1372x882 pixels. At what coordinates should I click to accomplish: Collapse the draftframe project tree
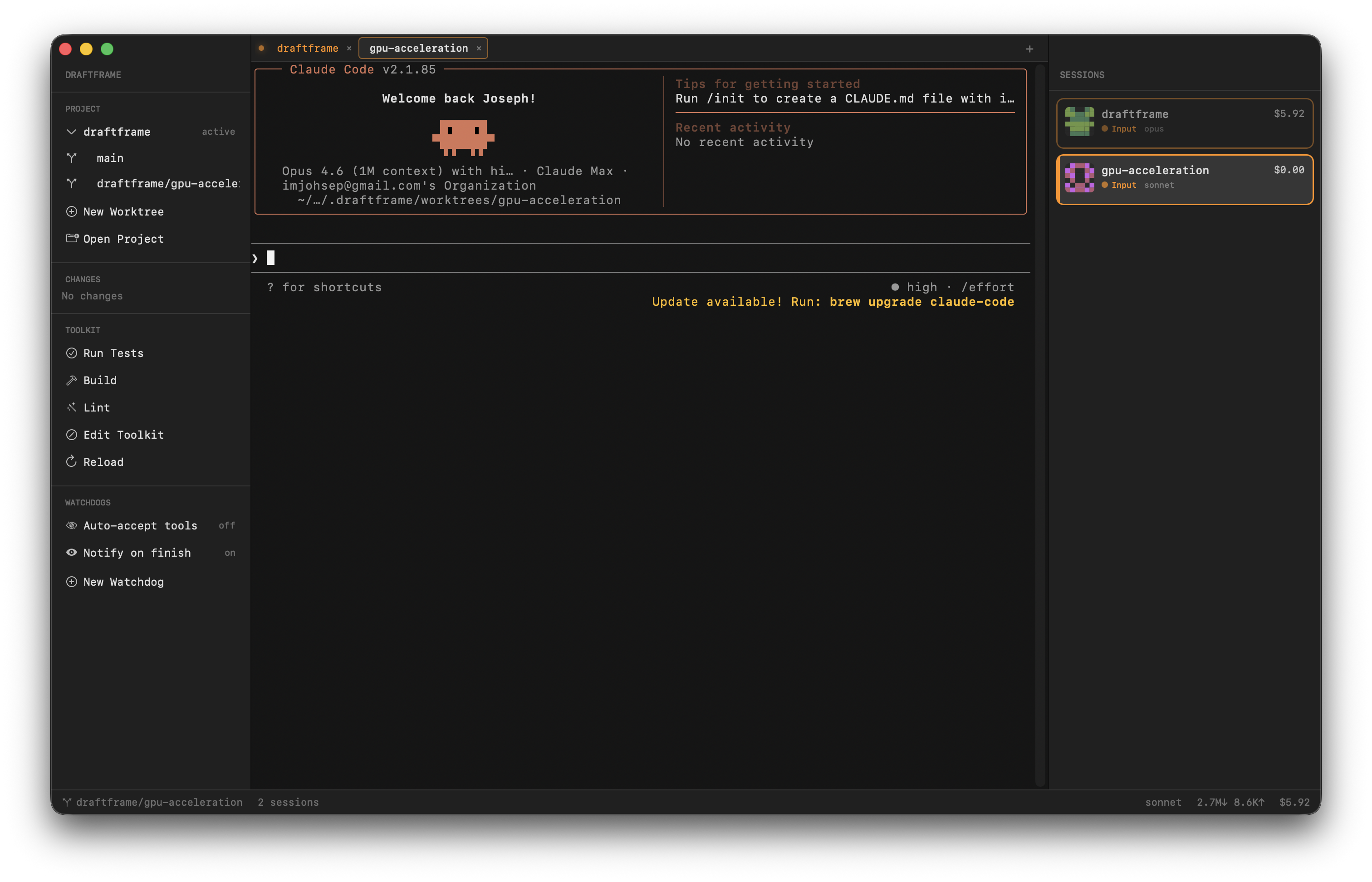pyautogui.click(x=71, y=132)
